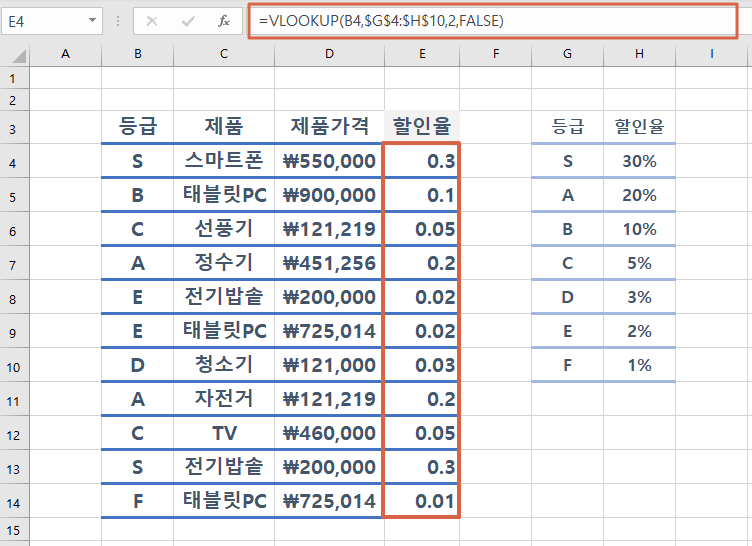Select the 1% rate cell
The width and height of the screenshot is (752, 546).
639,365
